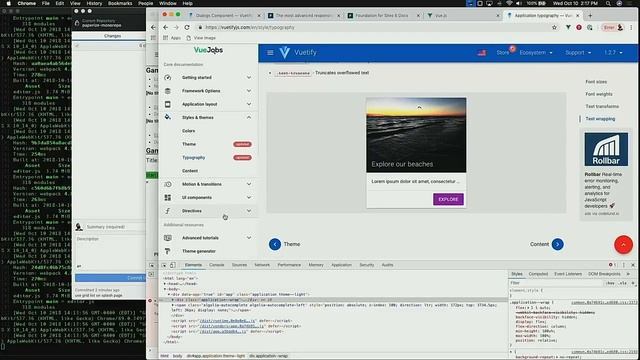Open the Vuetify hamburger navigation menu

[x=270, y=53]
